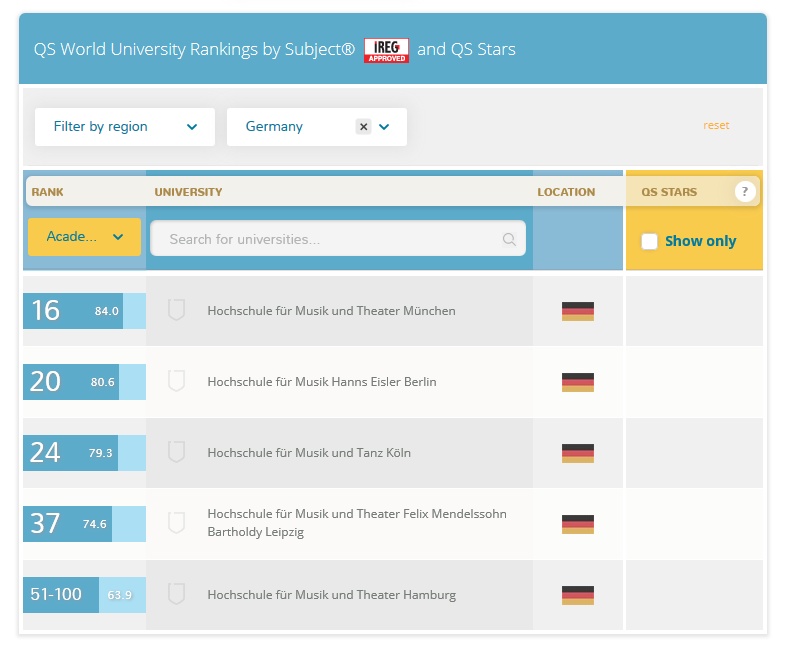Click the RANK column header
The height and width of the screenshot is (662, 789).
pyautogui.click(x=47, y=192)
